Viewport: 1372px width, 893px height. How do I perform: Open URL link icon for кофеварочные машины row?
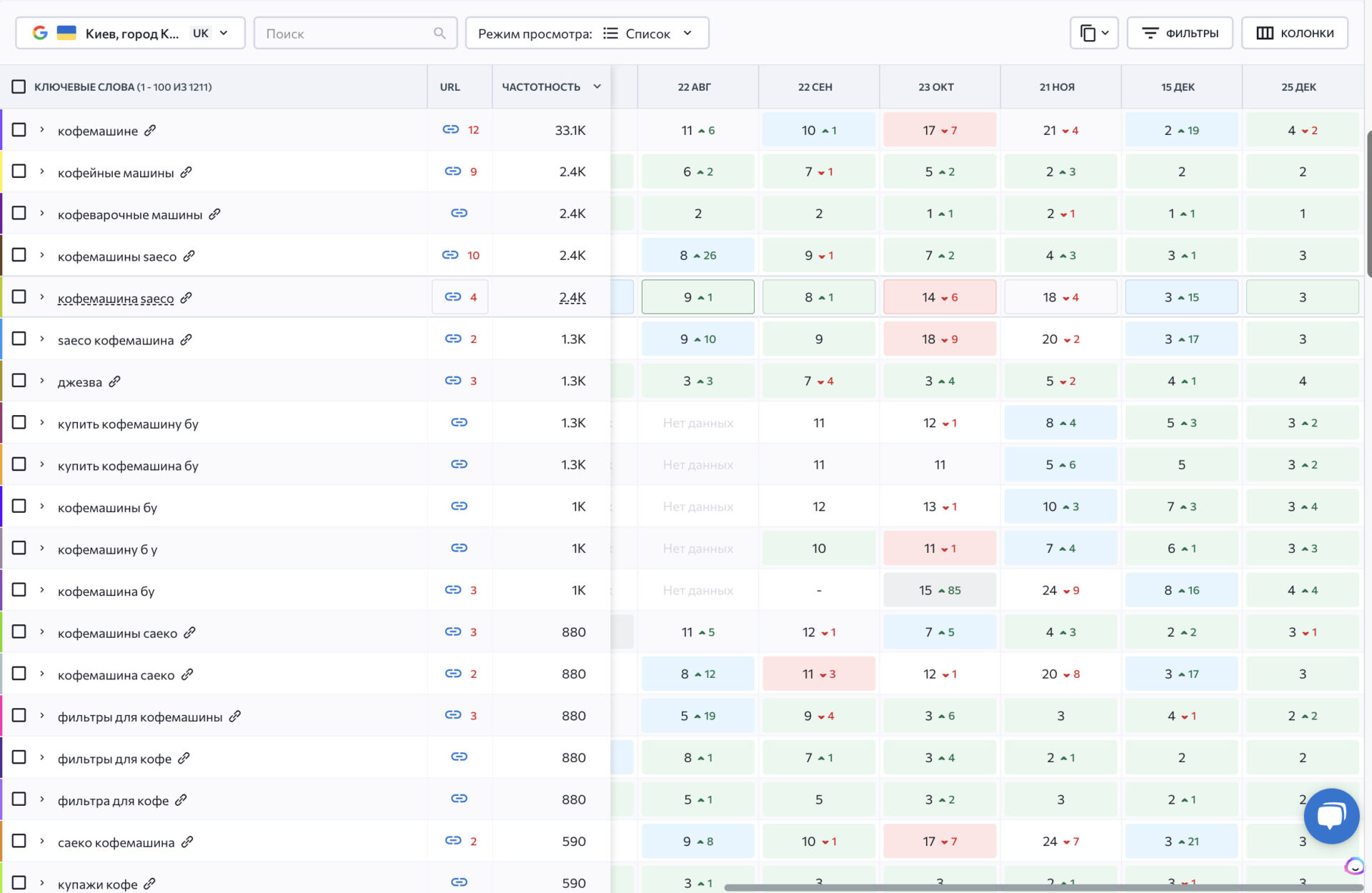pyautogui.click(x=459, y=213)
